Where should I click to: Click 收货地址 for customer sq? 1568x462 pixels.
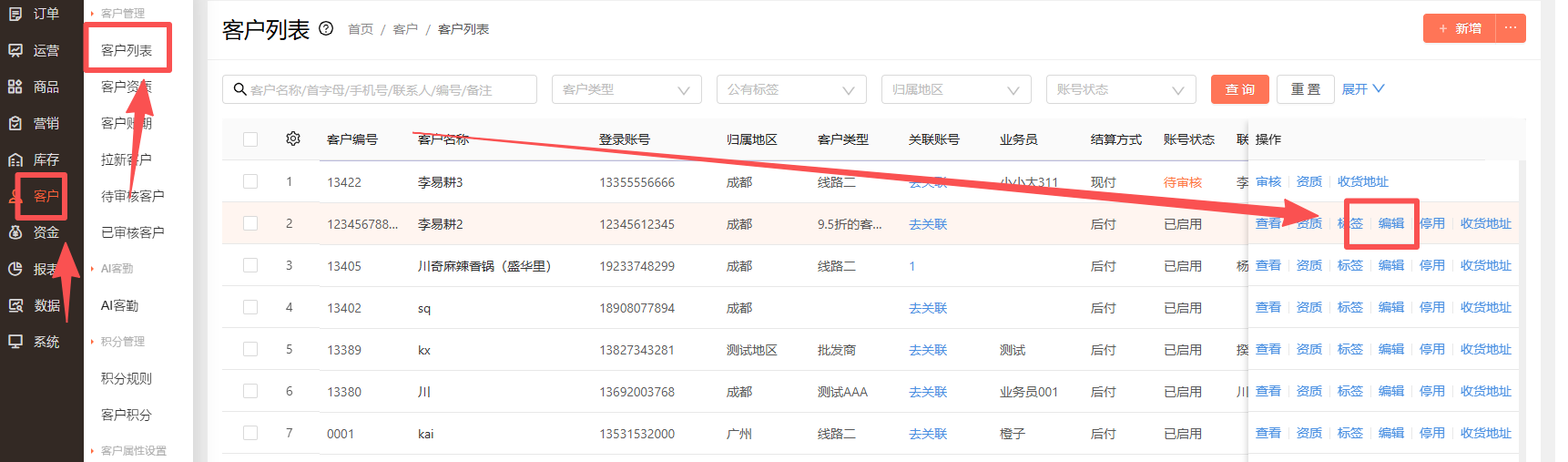1486,307
